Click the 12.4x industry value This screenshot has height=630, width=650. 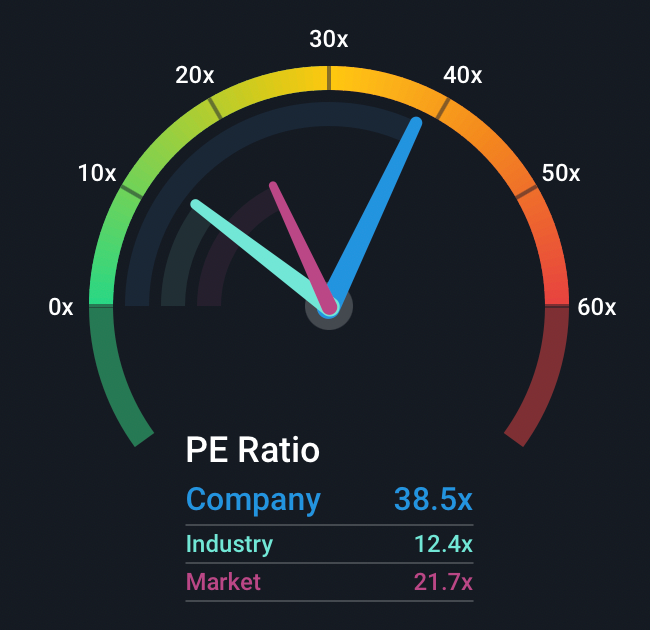443,544
